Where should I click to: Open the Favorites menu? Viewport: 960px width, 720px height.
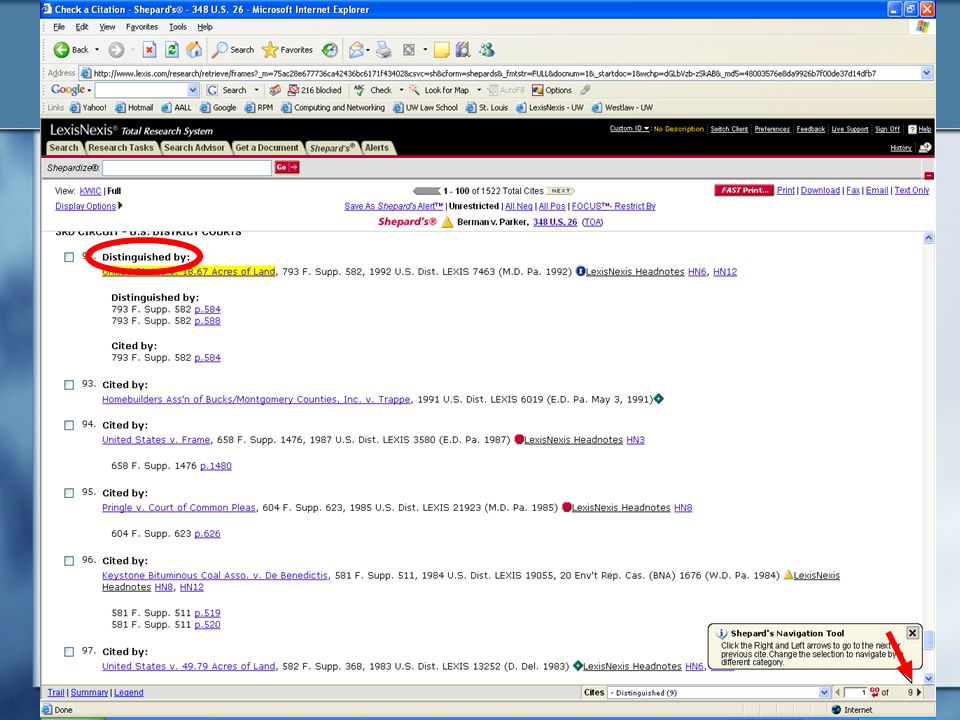coord(141,27)
